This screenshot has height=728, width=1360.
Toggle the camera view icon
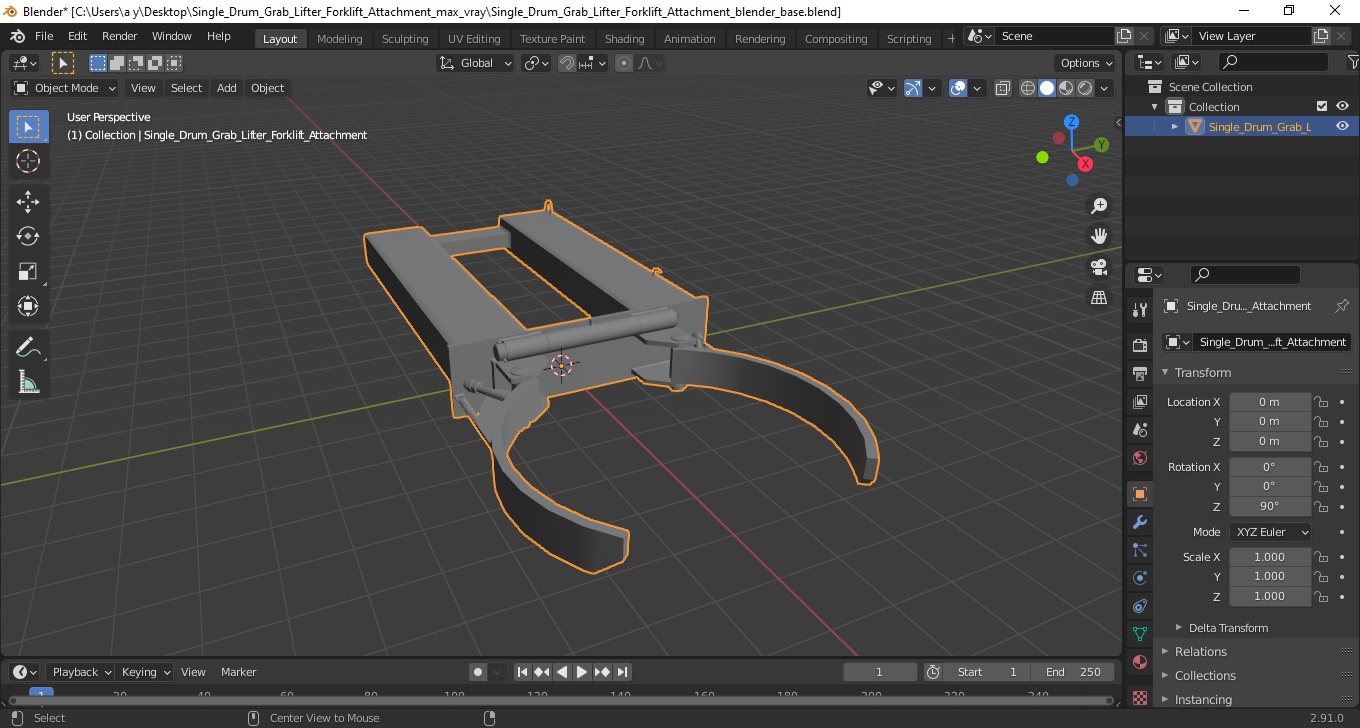pyautogui.click(x=1099, y=267)
